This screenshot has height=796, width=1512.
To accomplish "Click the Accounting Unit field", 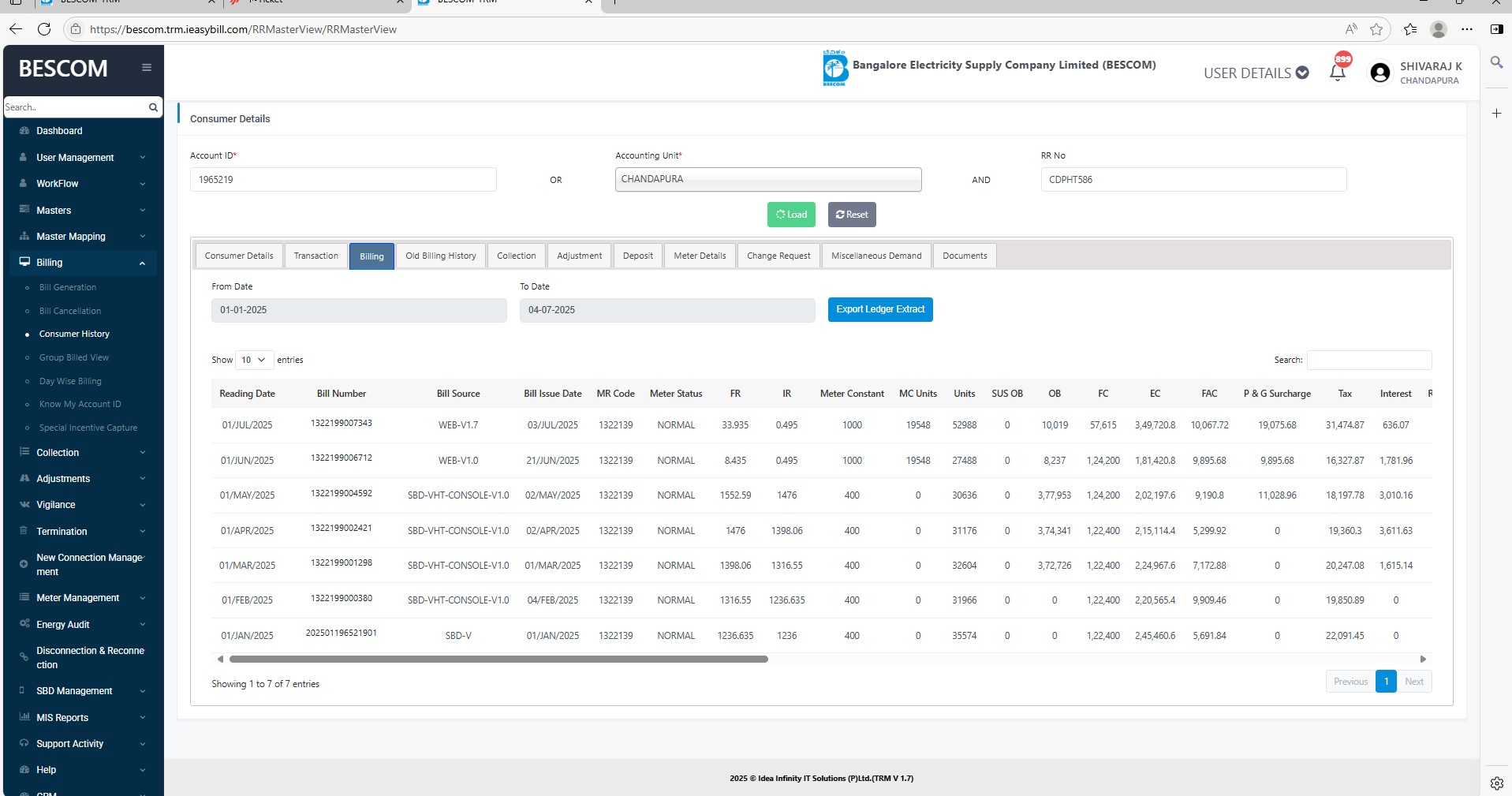I will click(768, 179).
